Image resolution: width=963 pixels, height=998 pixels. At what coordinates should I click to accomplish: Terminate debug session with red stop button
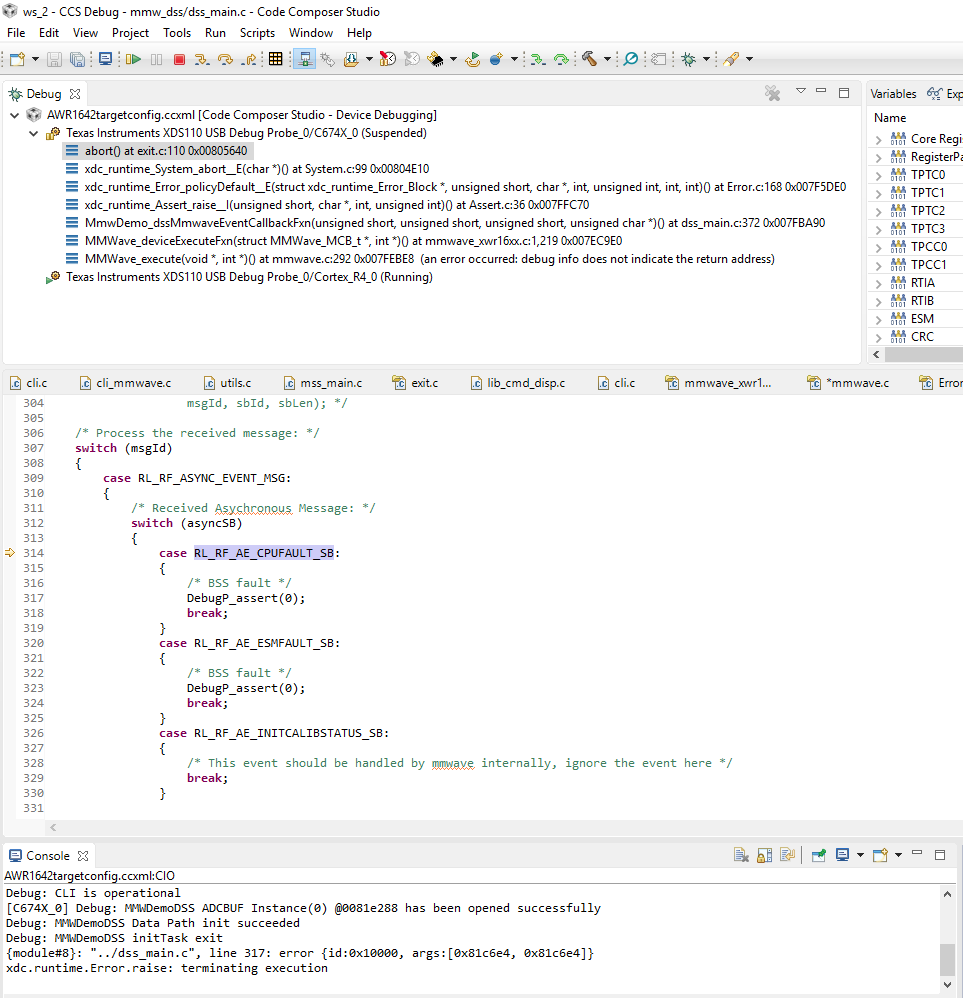pos(179,59)
